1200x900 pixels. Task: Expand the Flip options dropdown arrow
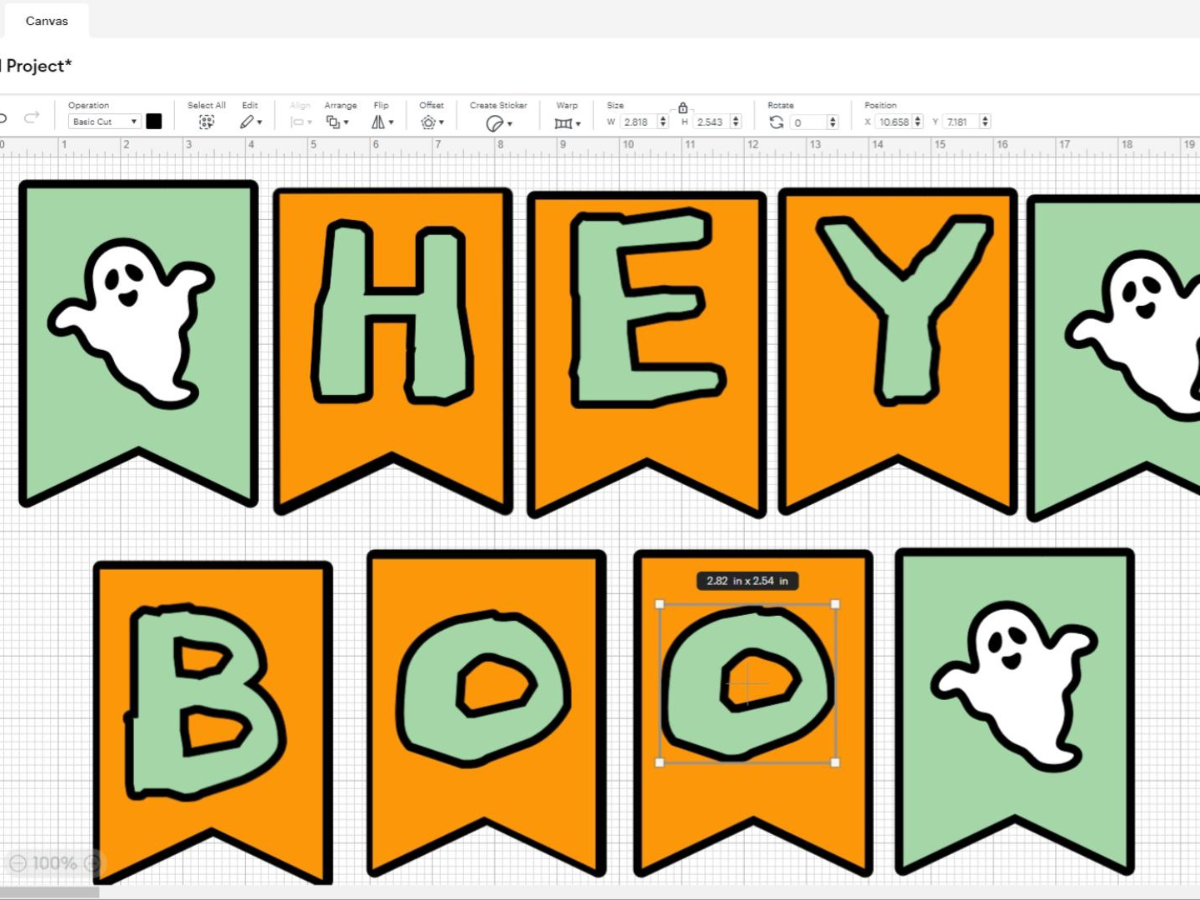point(392,122)
